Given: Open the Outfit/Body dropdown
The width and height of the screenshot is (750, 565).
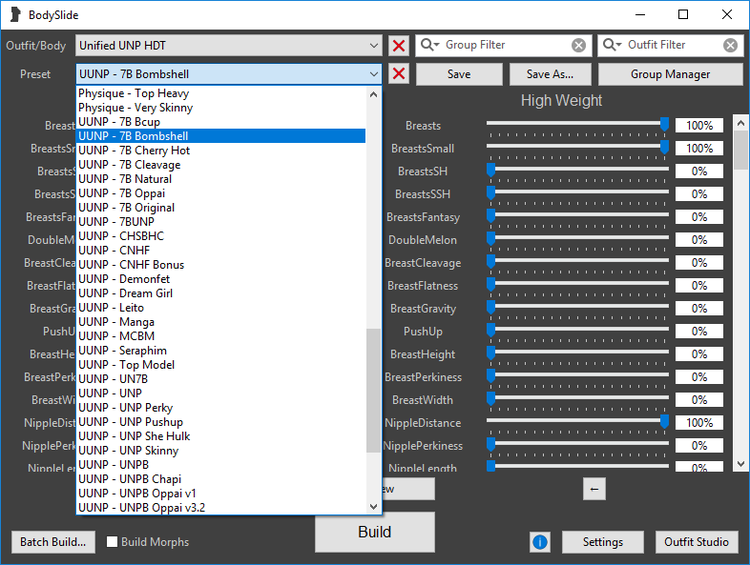Looking at the screenshot, I should [229, 45].
